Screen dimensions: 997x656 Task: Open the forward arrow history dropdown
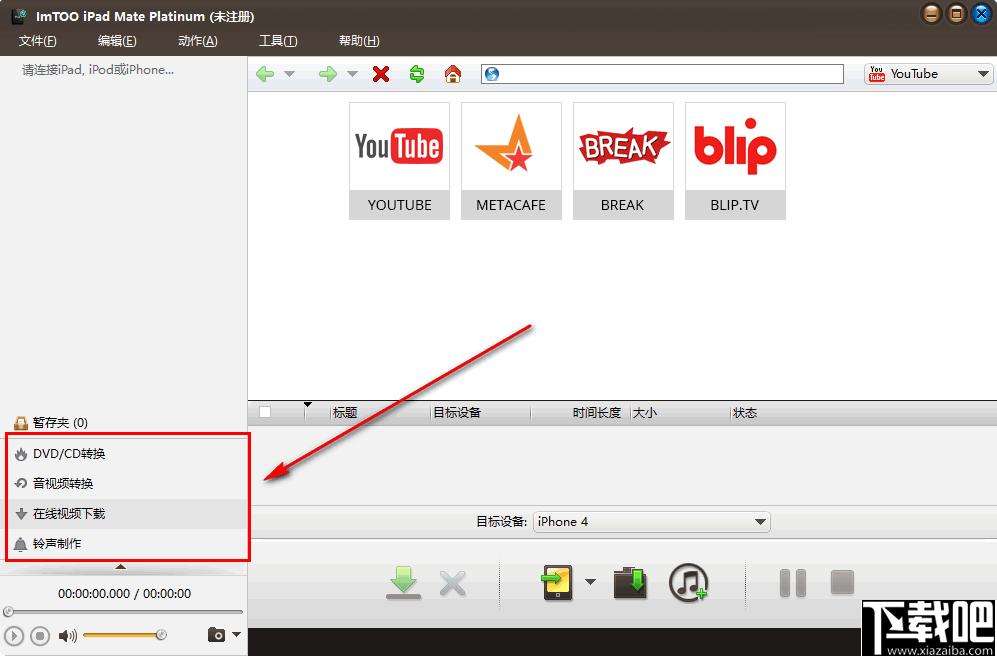coord(352,74)
